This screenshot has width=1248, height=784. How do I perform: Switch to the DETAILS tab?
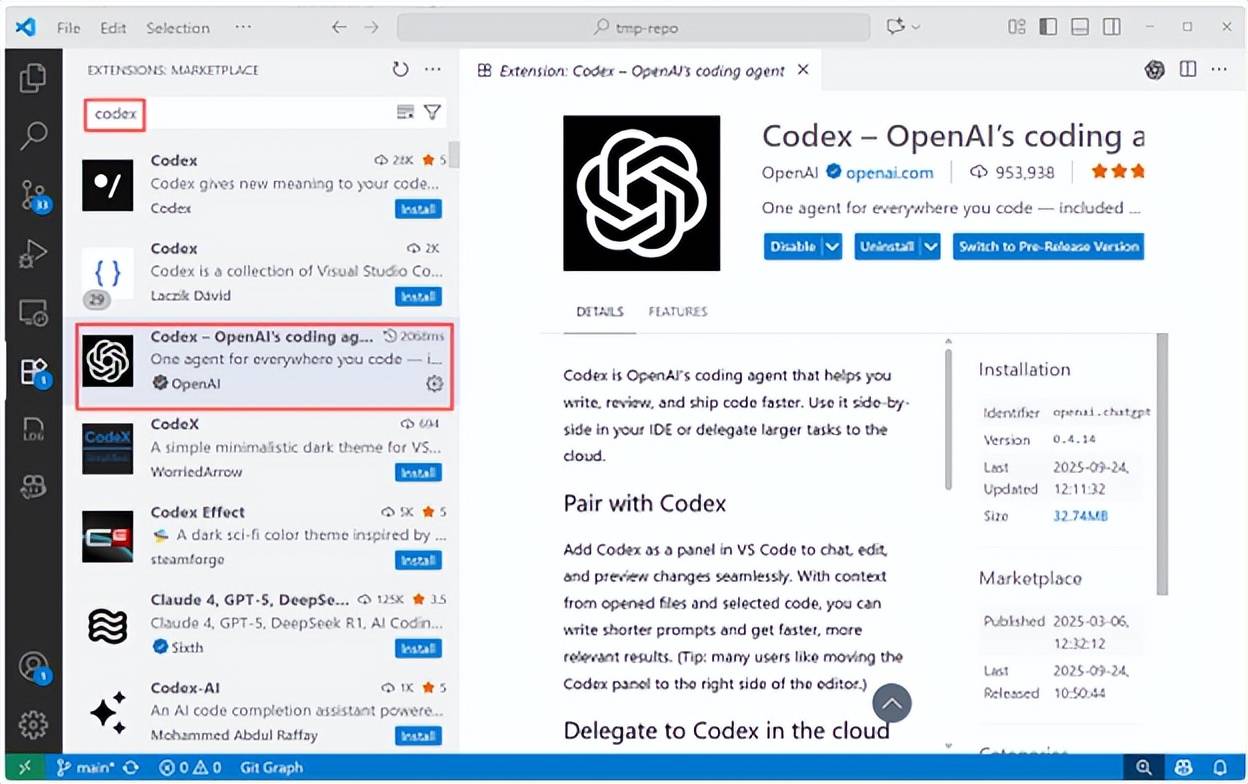[x=600, y=312]
